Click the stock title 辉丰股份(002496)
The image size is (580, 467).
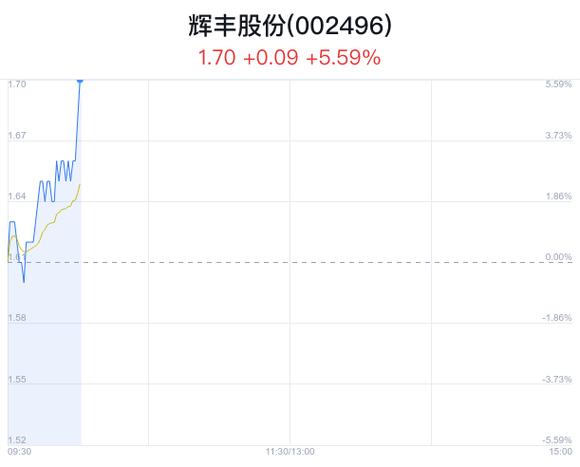290,26
